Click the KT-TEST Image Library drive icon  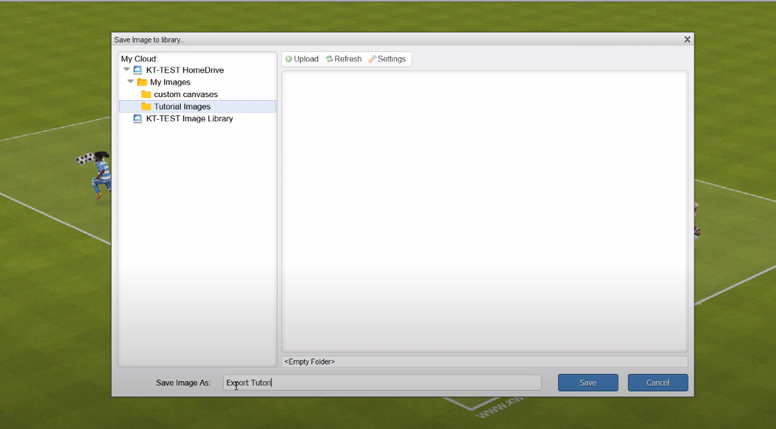(x=138, y=118)
